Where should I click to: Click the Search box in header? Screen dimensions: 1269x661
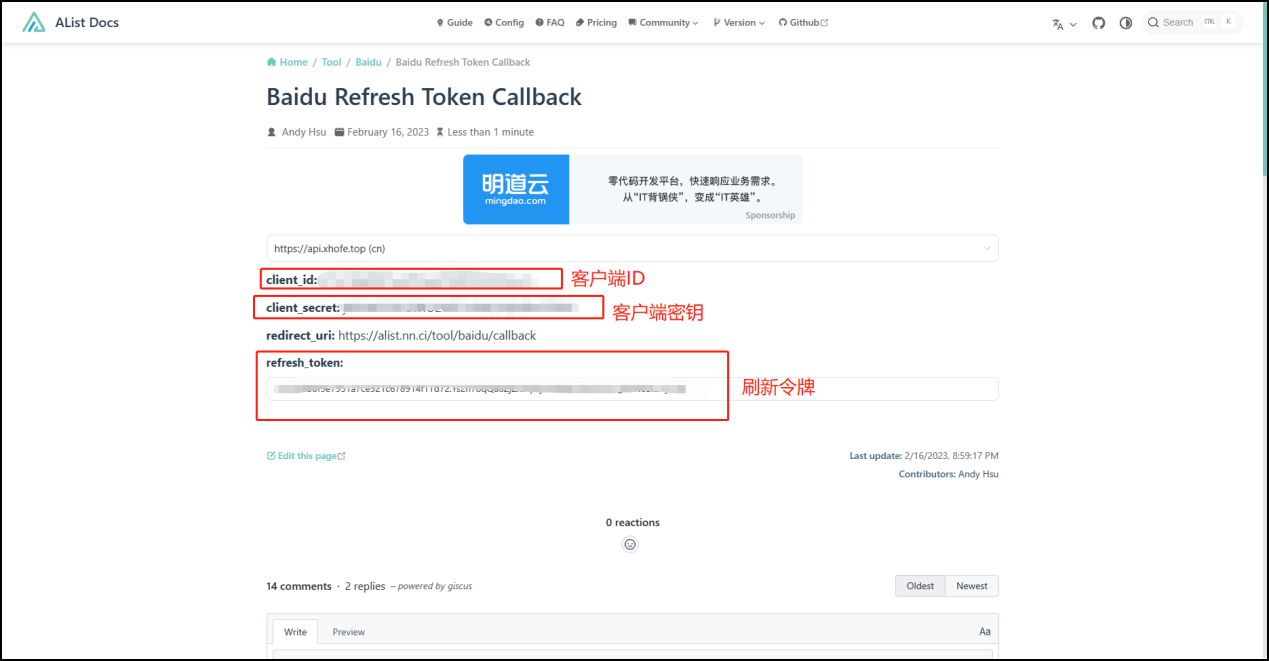tap(1190, 22)
